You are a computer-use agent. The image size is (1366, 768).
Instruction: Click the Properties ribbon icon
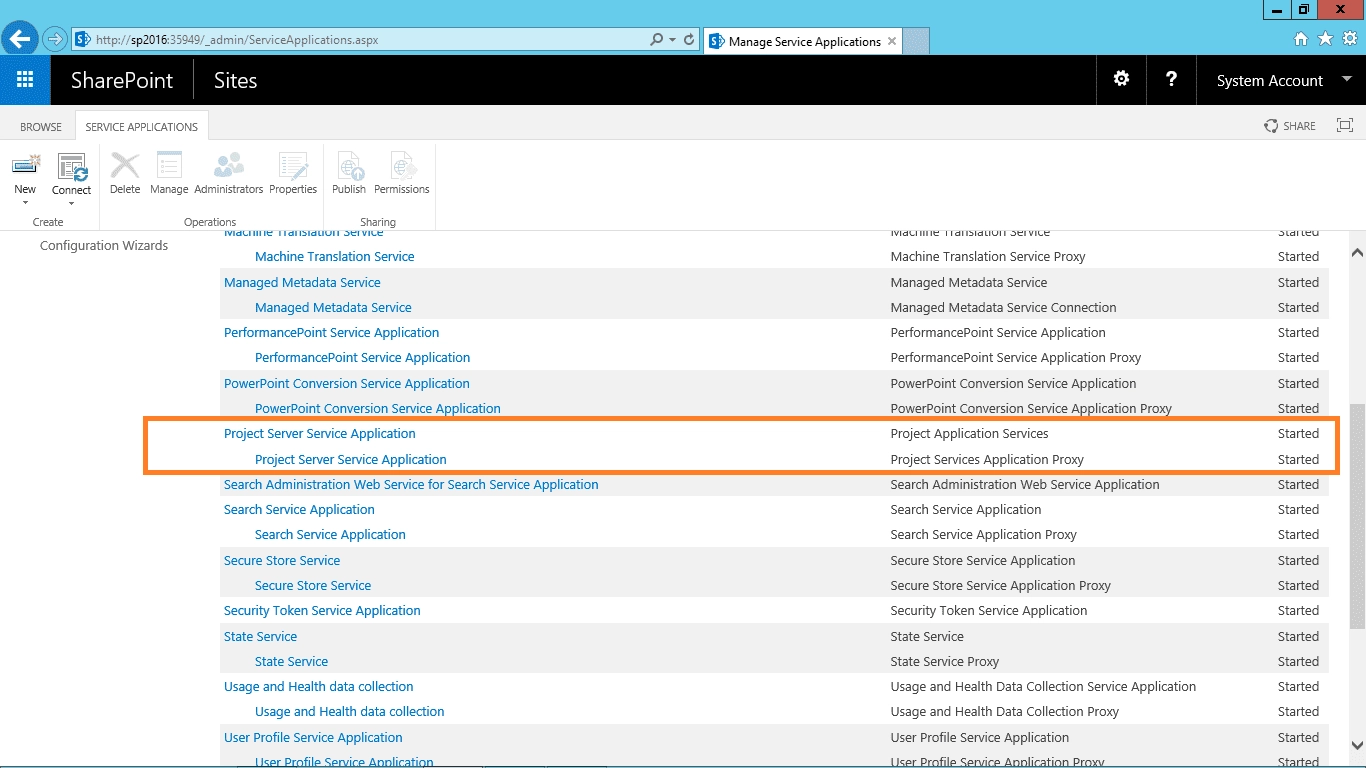click(x=293, y=166)
